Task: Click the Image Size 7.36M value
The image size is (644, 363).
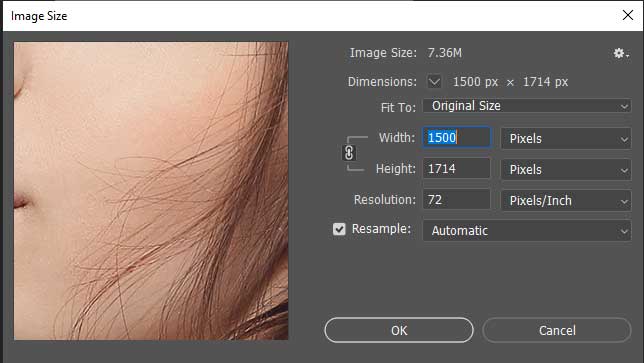Action: coord(444,53)
